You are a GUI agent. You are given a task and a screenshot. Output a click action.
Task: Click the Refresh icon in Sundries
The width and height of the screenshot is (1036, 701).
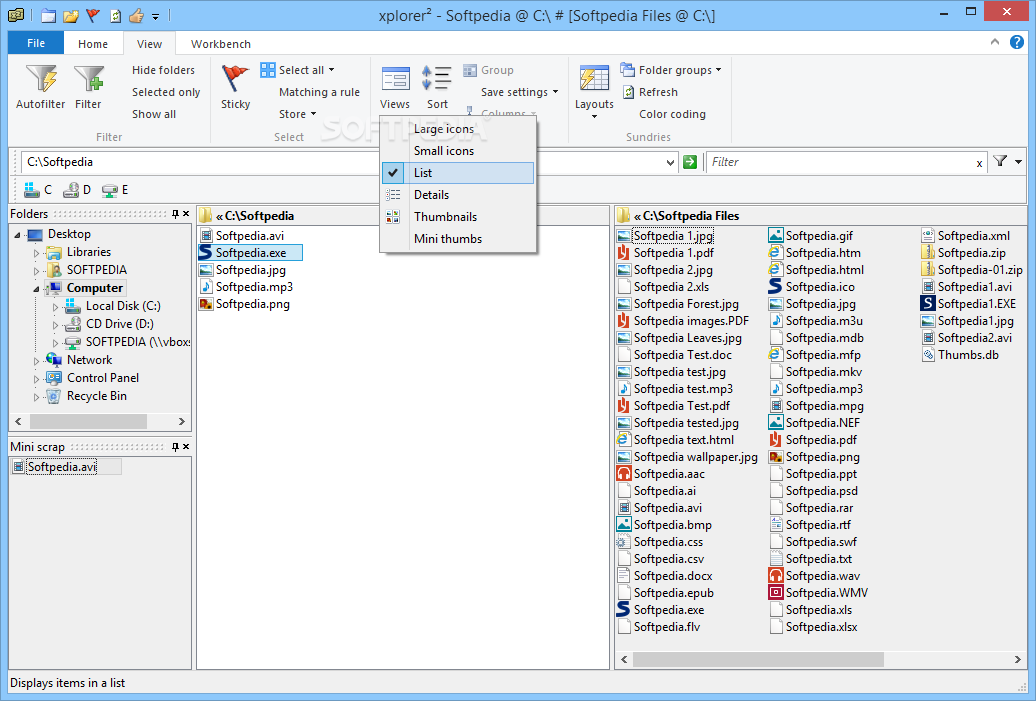coord(628,92)
